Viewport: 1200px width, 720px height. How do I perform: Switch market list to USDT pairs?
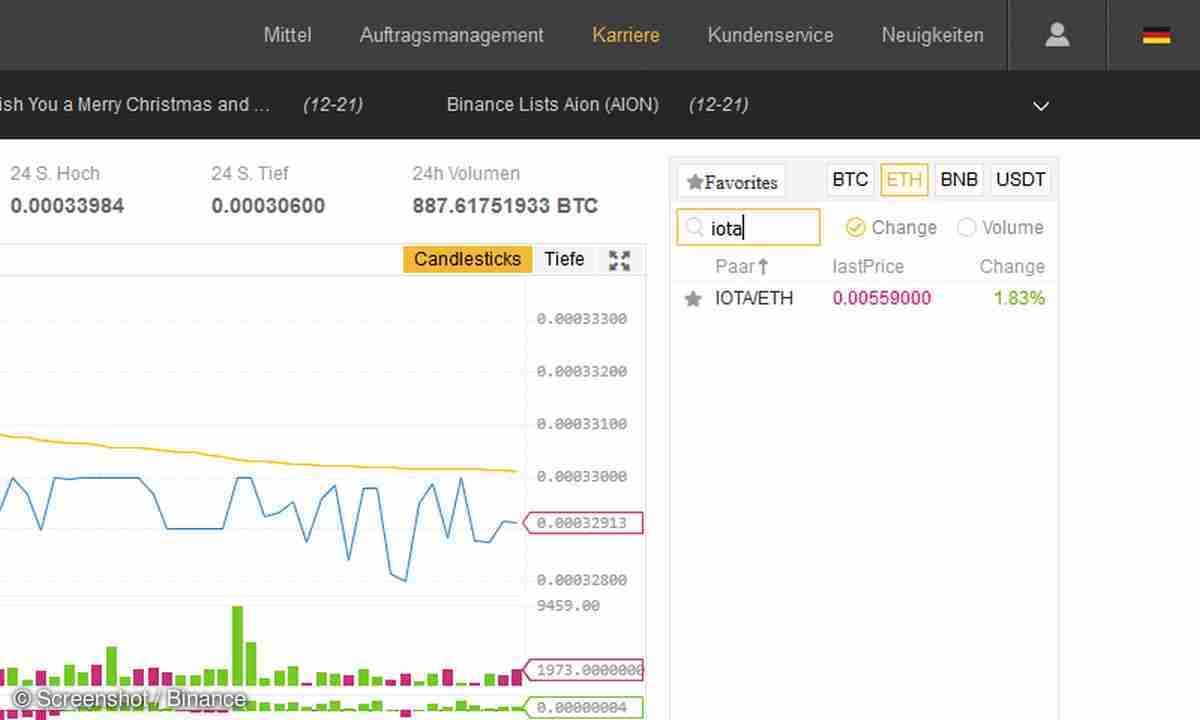point(1020,179)
